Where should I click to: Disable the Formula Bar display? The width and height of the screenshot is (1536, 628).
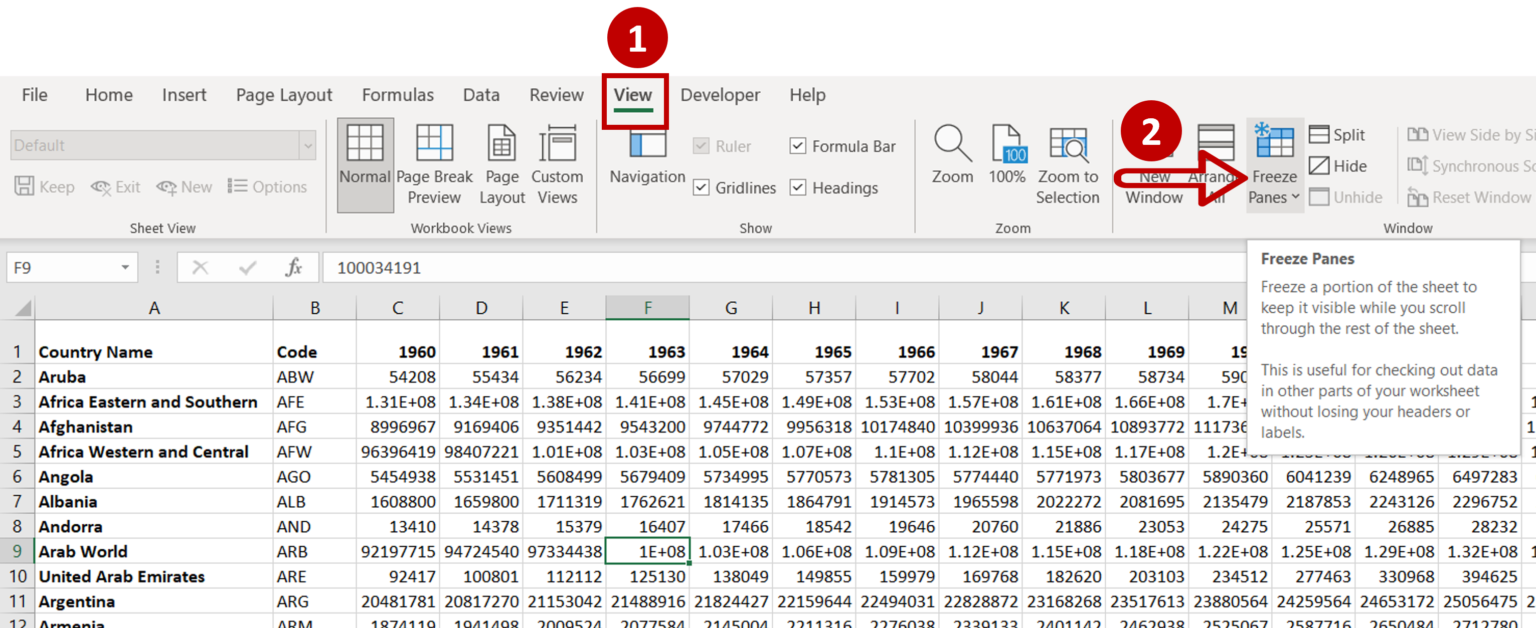click(x=798, y=145)
